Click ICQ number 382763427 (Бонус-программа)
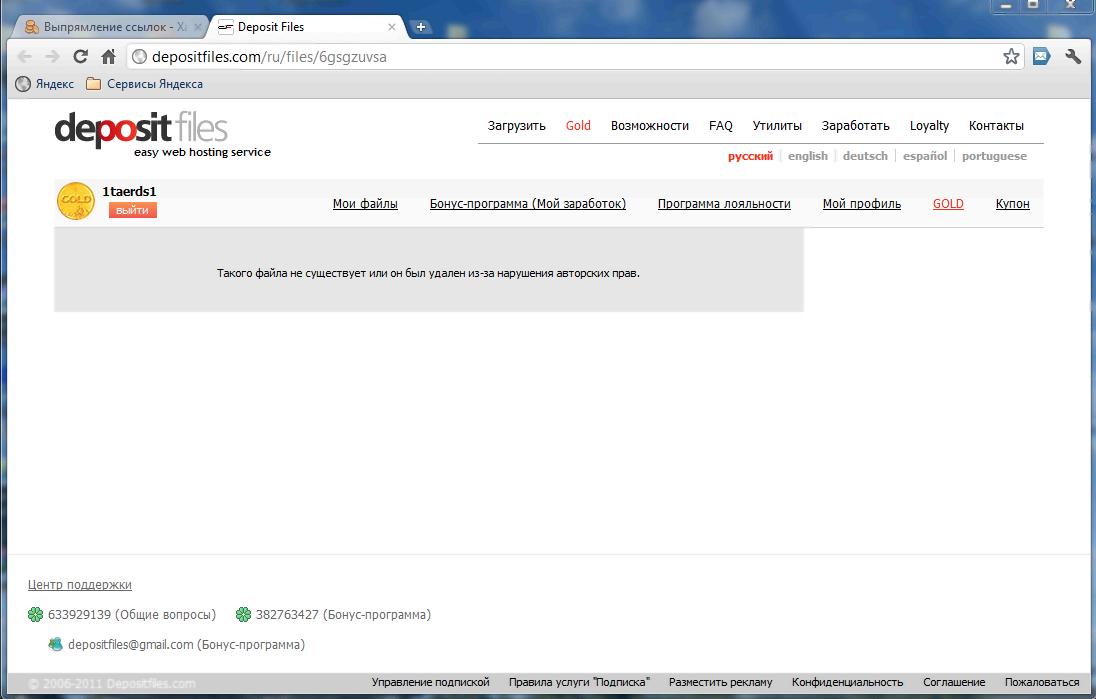 tap(343, 615)
